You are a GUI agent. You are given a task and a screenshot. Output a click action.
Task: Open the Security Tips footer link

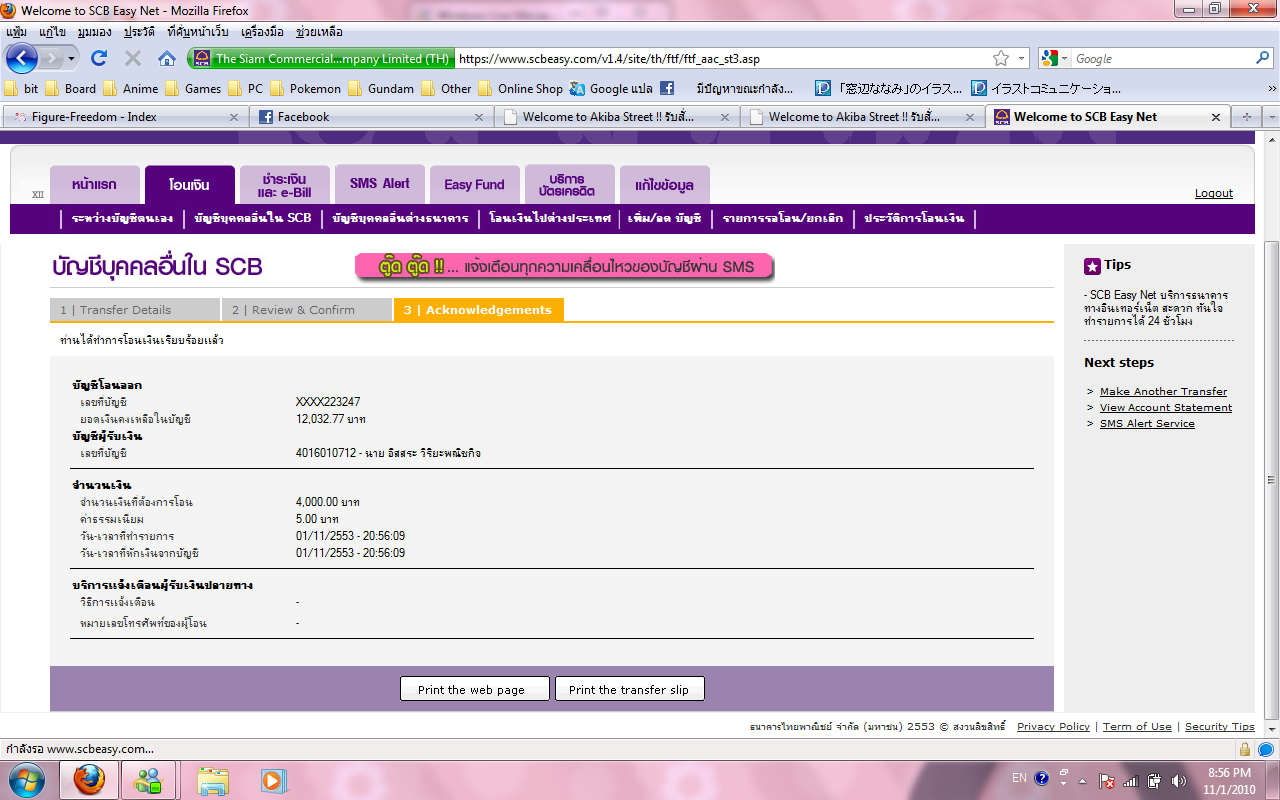(1220, 727)
